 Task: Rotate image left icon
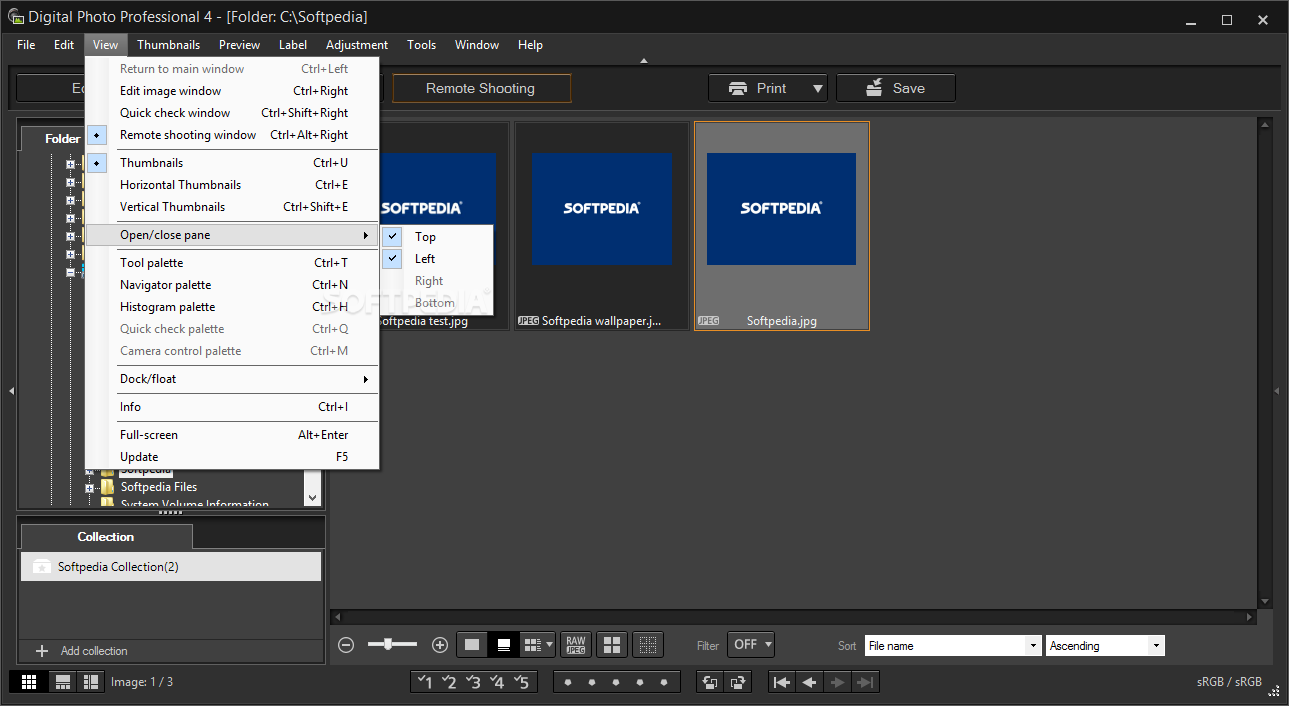coord(709,682)
